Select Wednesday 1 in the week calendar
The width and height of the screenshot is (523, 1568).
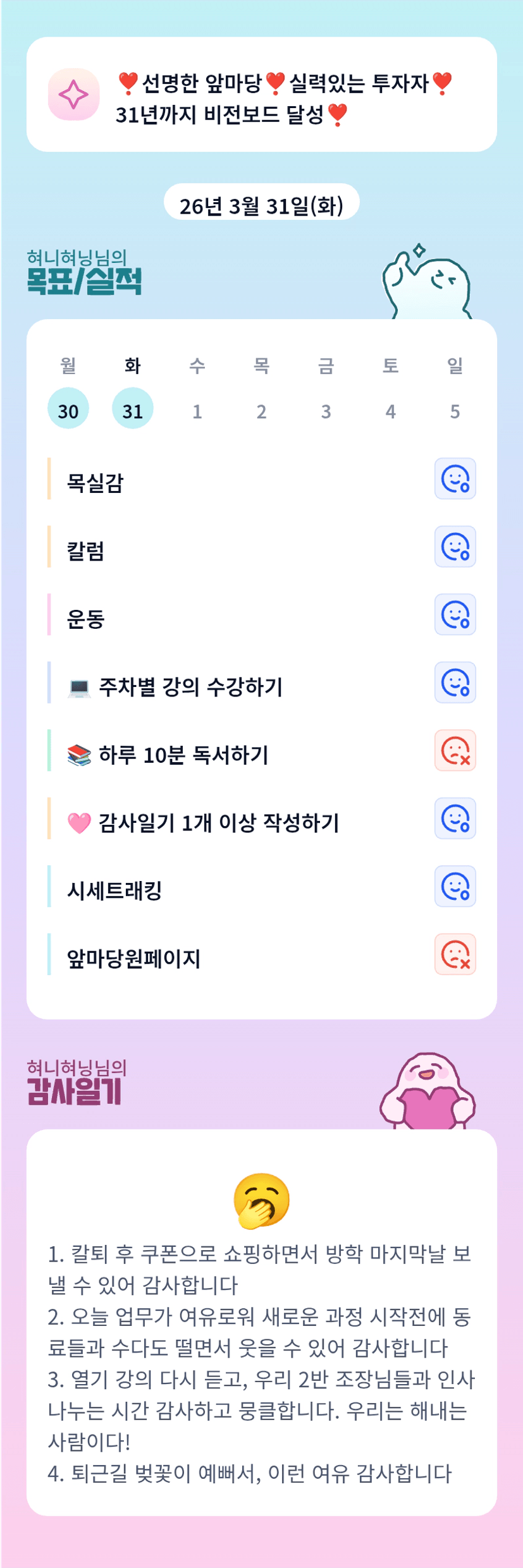click(197, 411)
